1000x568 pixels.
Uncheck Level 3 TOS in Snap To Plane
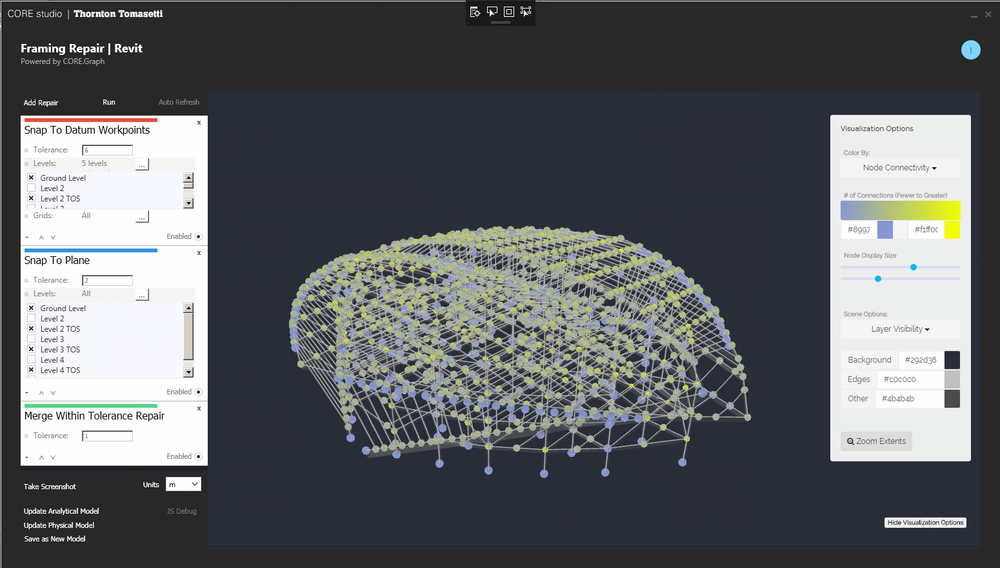(x=31, y=349)
